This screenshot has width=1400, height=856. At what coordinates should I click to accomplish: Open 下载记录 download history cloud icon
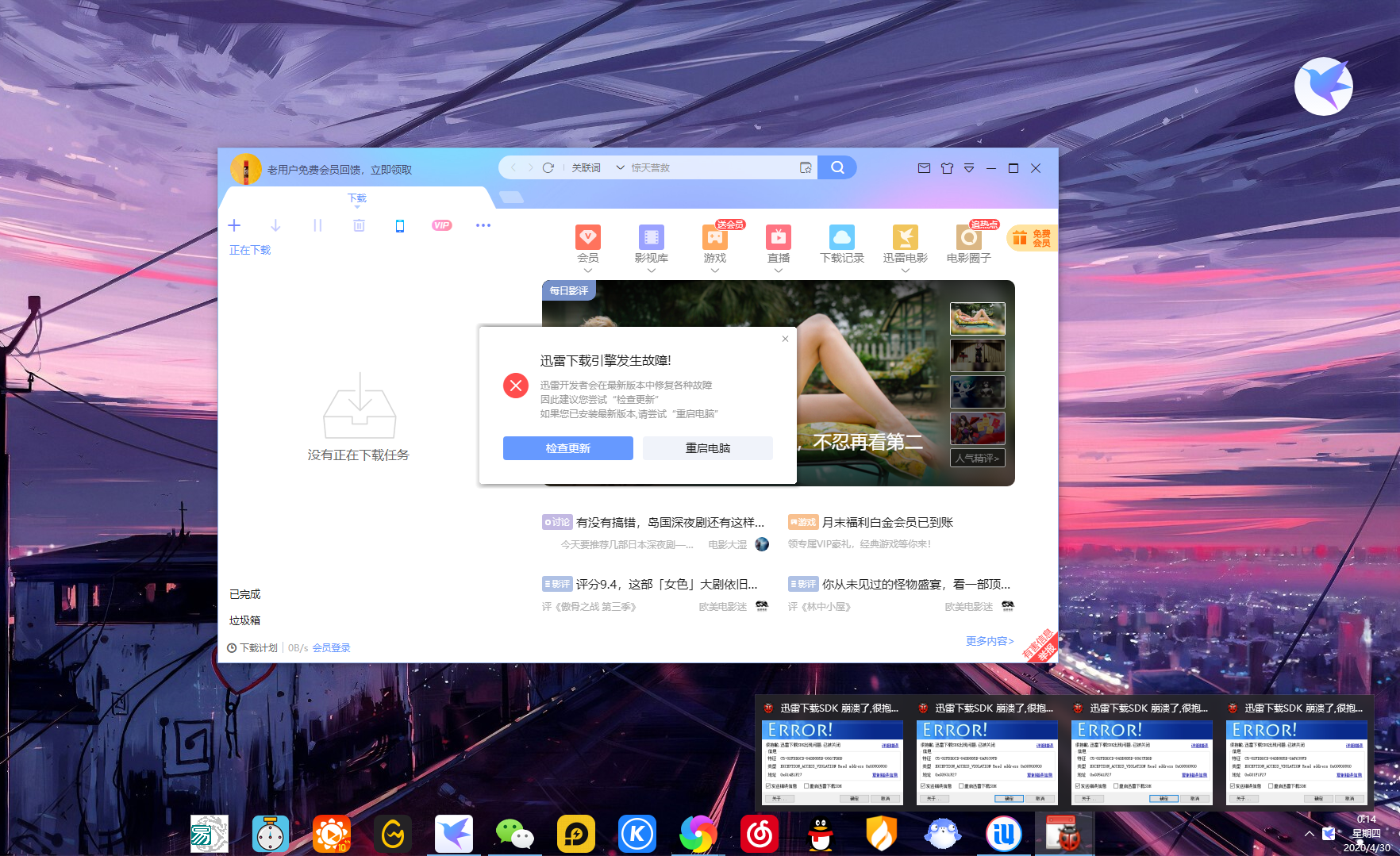841,236
